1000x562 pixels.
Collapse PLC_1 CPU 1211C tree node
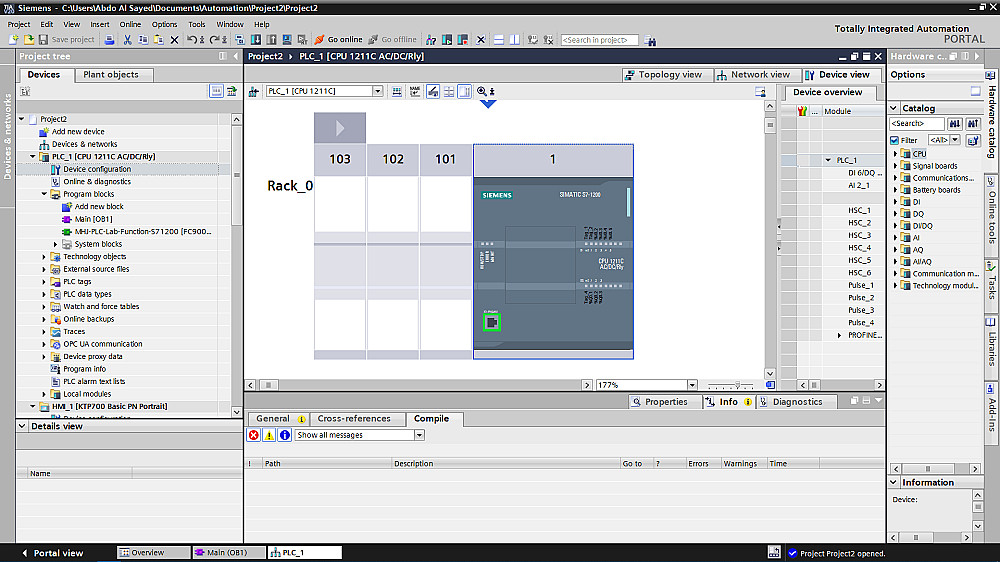[33, 156]
